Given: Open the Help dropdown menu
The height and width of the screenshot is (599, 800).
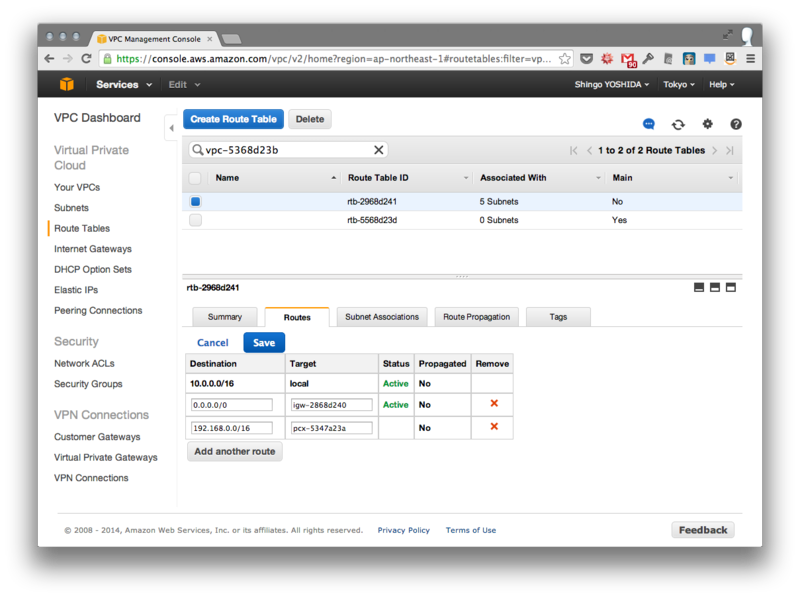Looking at the screenshot, I should click(721, 84).
